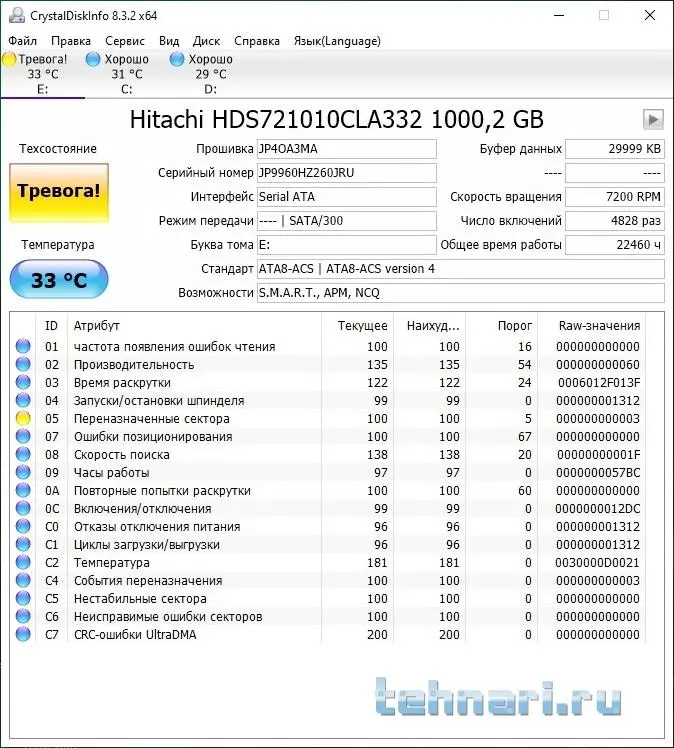Click status orb for Включения/отключения row
The image size is (674, 748).
pyautogui.click(x=23, y=509)
